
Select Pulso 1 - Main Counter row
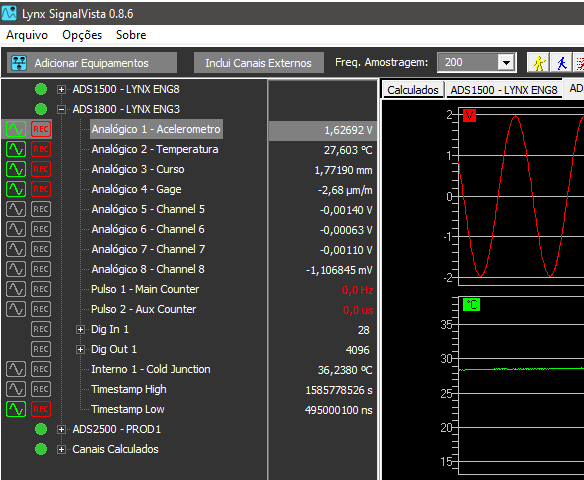[145, 289]
